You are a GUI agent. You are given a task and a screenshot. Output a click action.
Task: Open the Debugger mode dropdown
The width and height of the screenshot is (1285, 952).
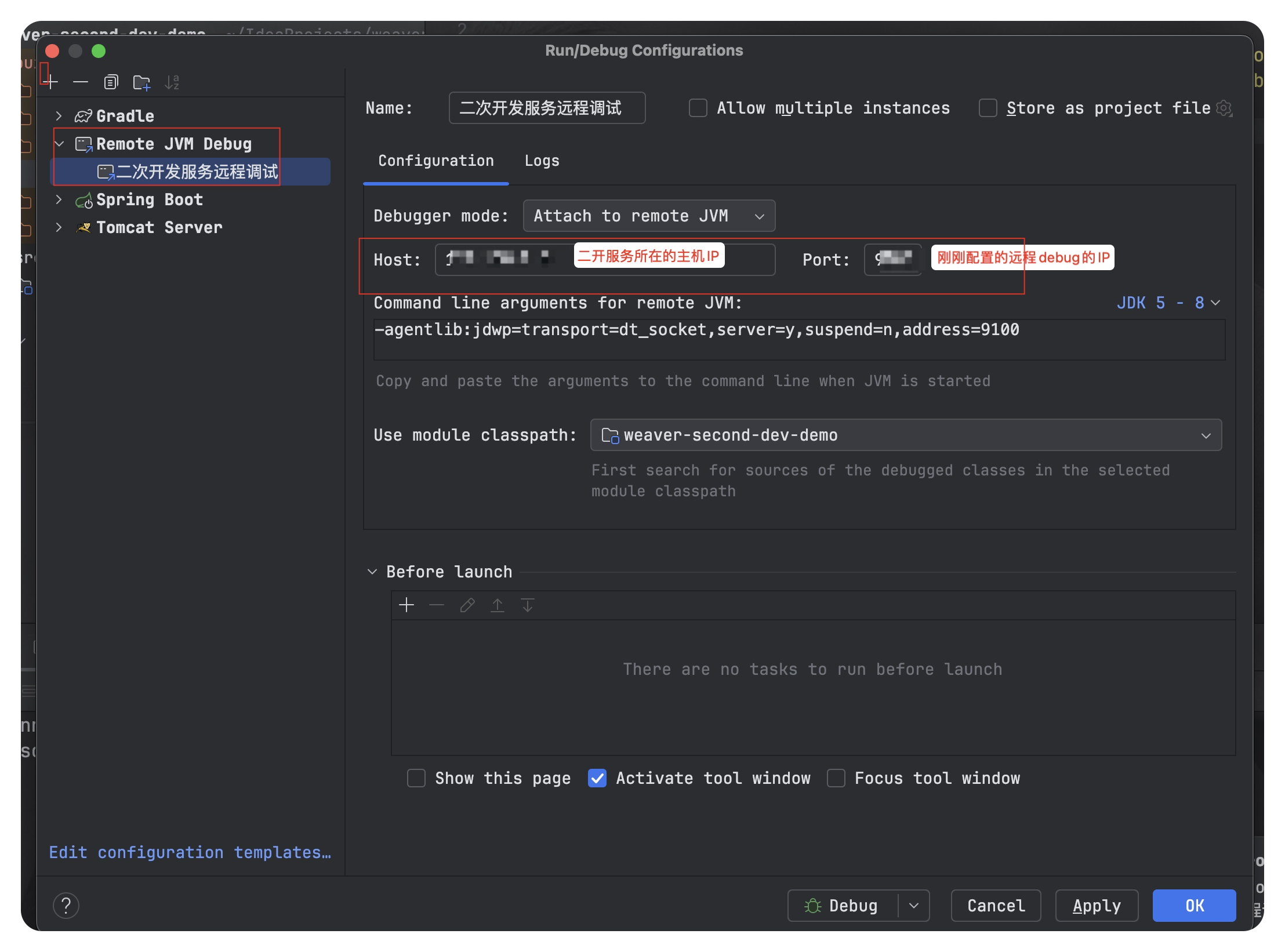pos(648,216)
